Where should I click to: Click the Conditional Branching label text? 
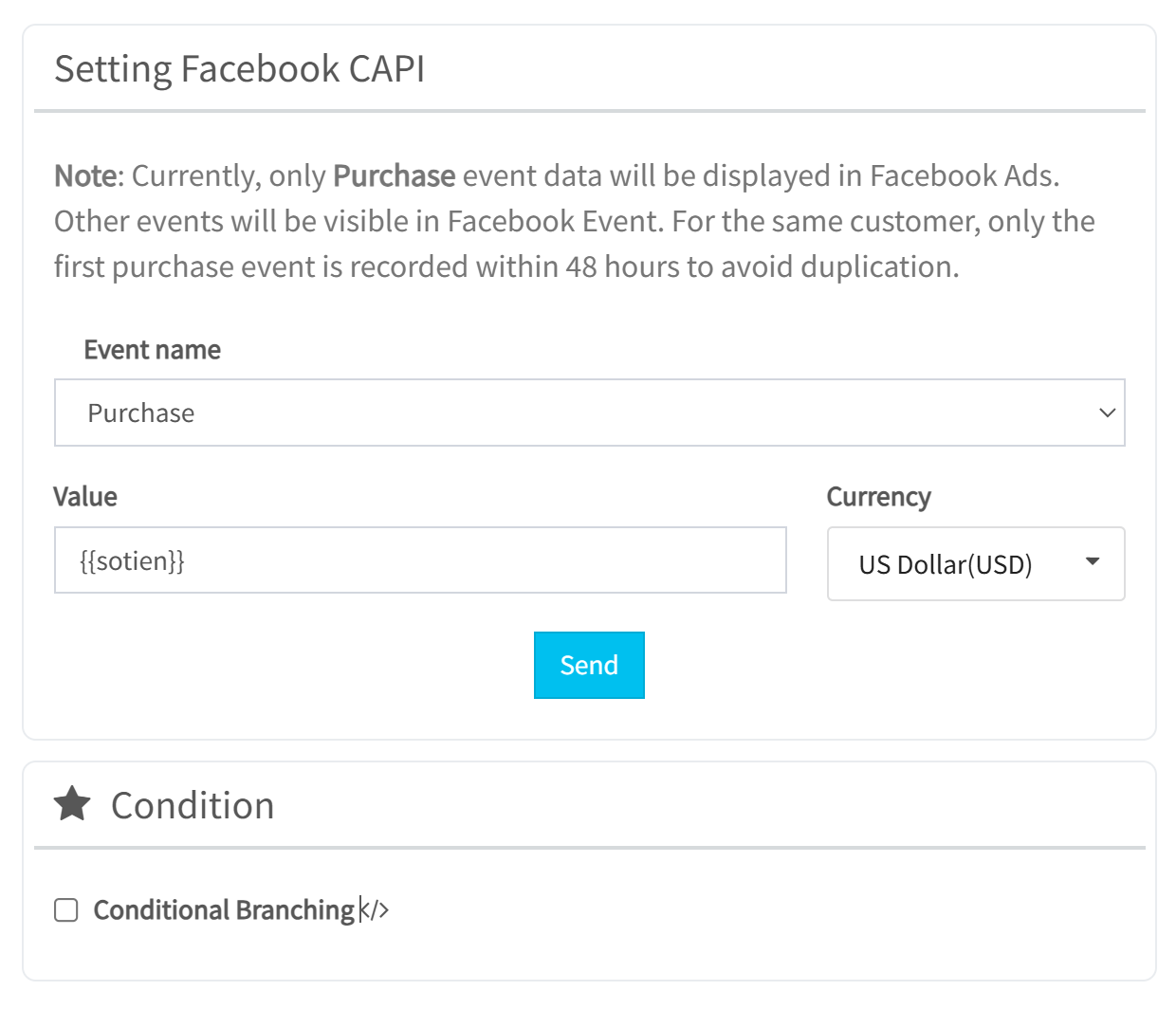tap(224, 910)
